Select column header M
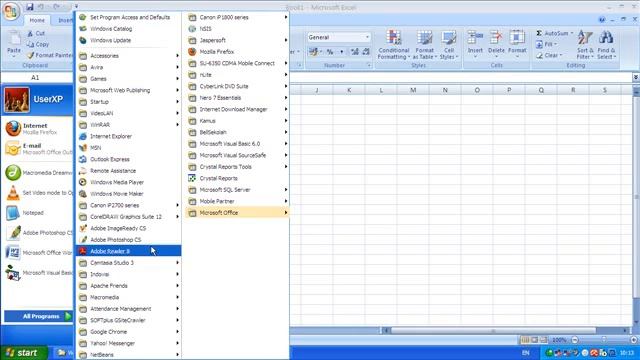Screen dimensions: 640x360 [413, 90]
